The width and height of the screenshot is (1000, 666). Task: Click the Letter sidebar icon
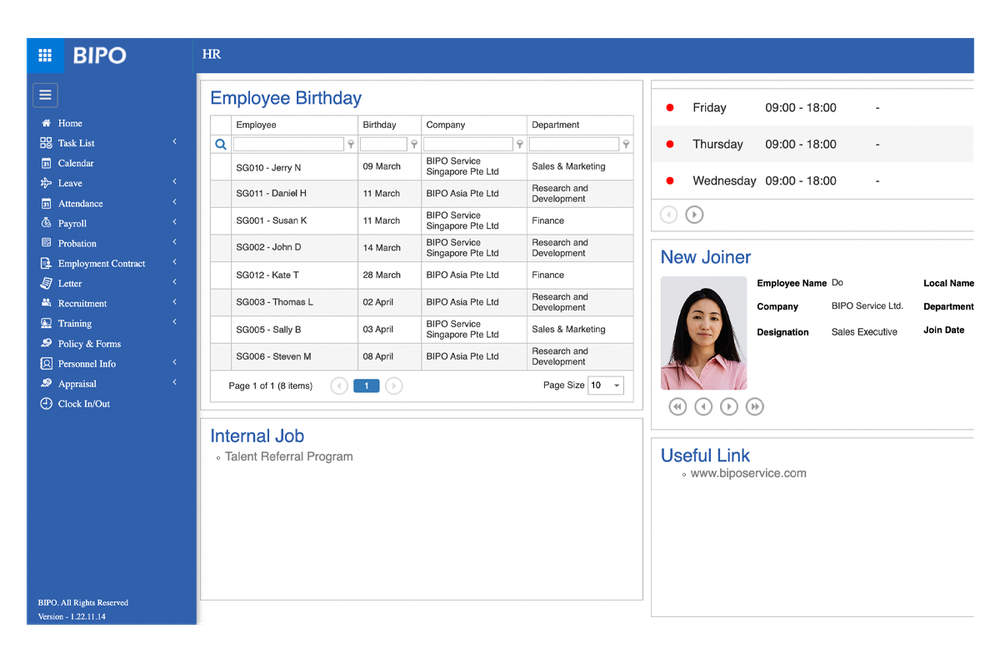[x=46, y=283]
